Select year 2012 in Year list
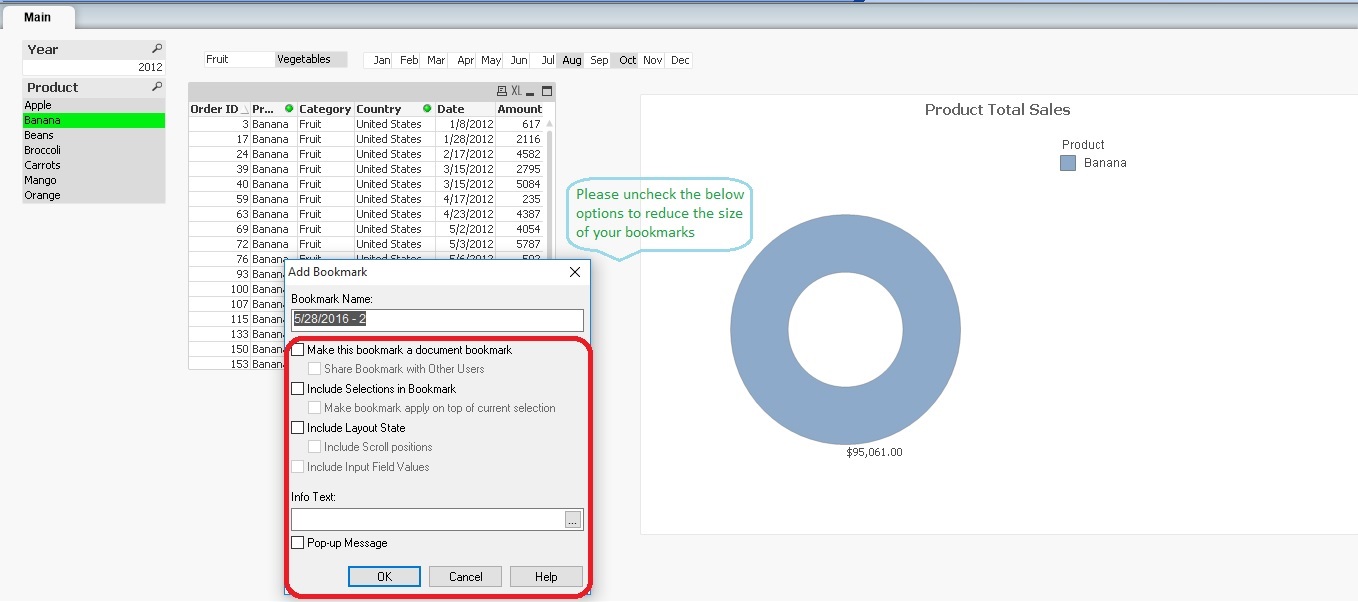The width and height of the screenshot is (1358, 602). tap(94, 67)
